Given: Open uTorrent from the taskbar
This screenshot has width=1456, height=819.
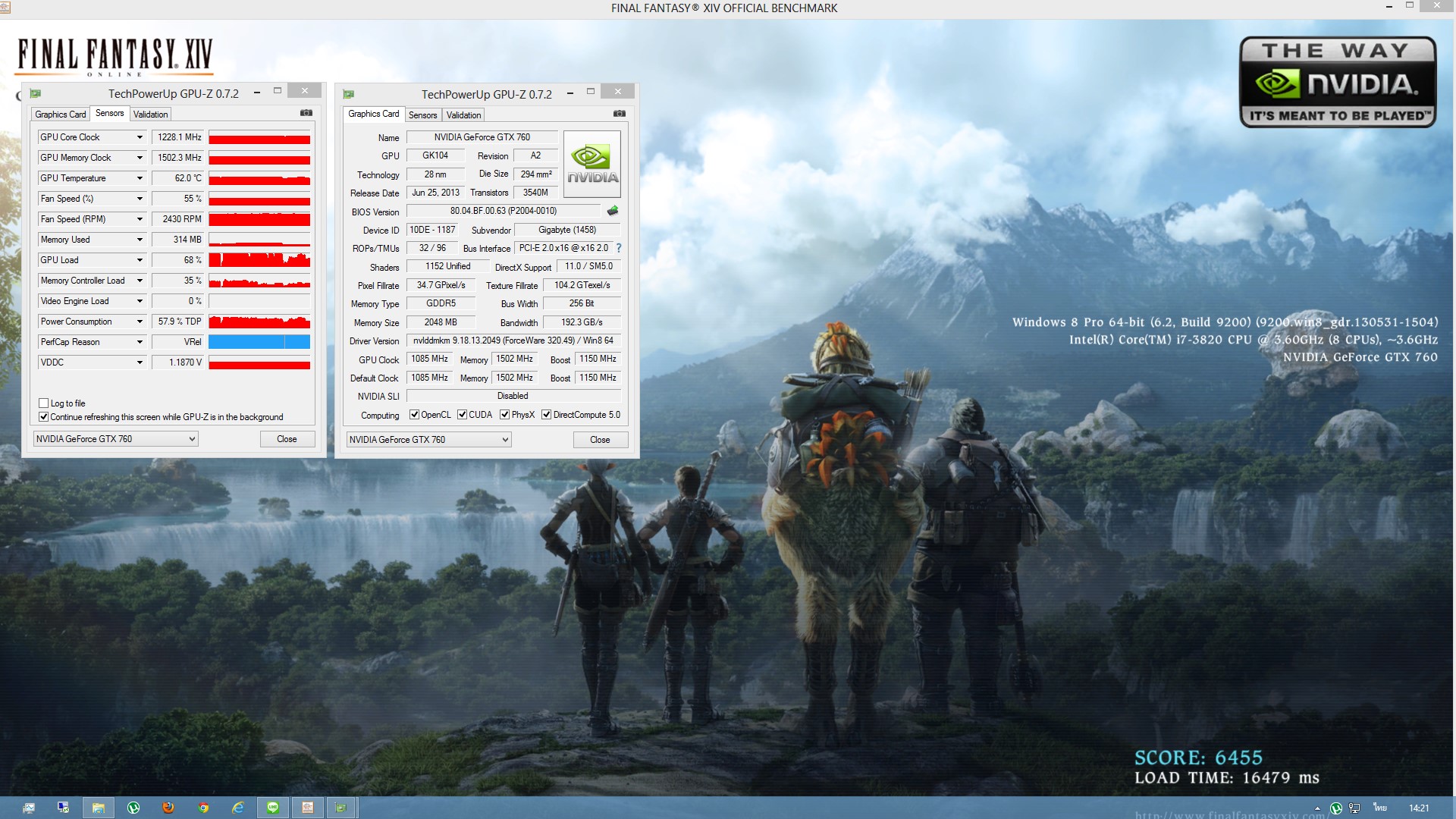Looking at the screenshot, I should [x=133, y=808].
